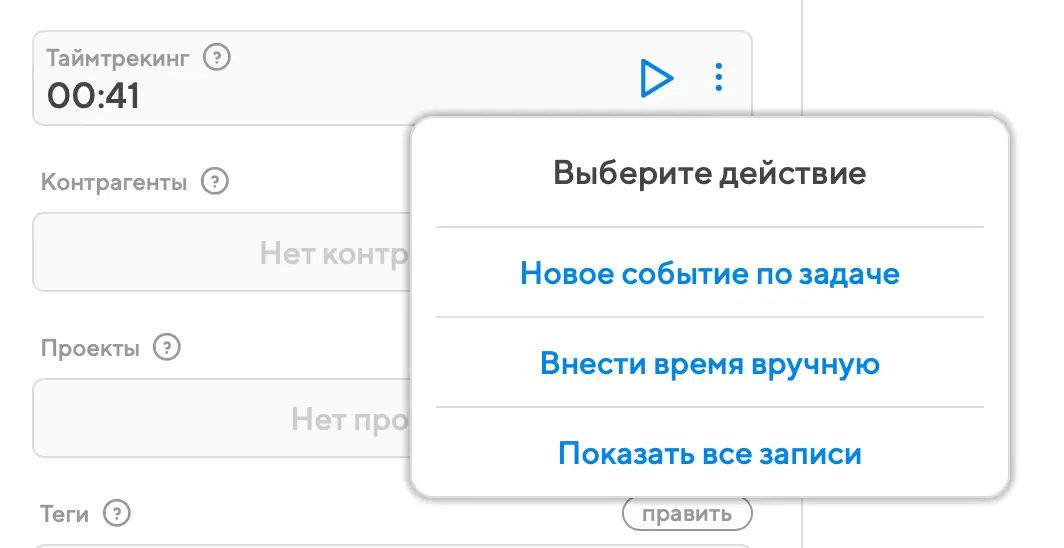Start the time tracking timer

tap(656, 78)
